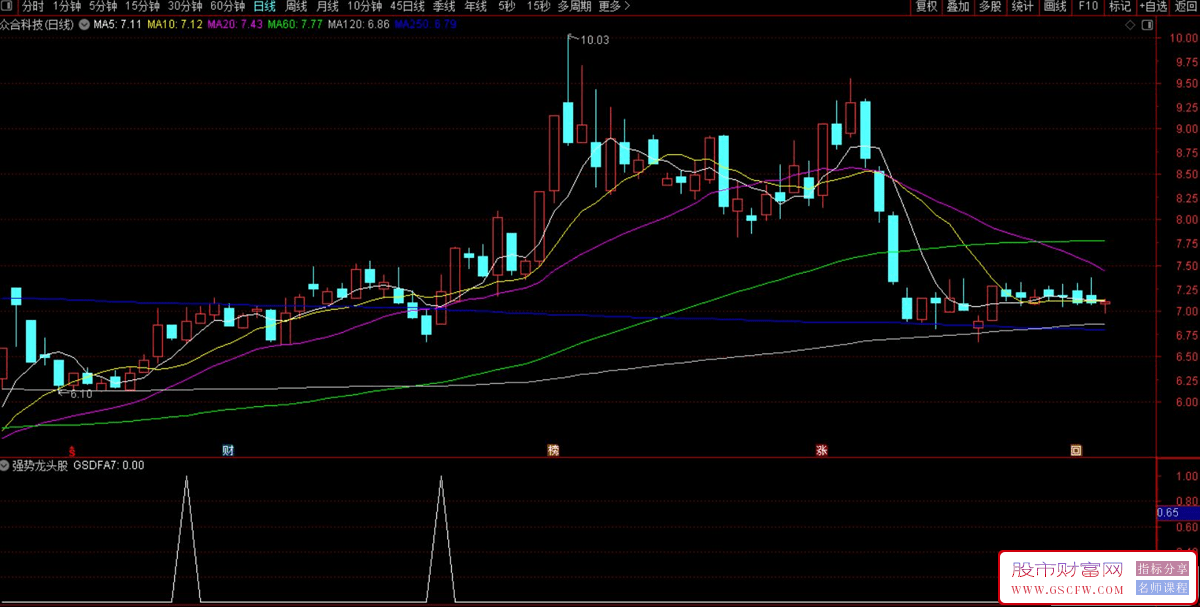This screenshot has width=1200, height=607.
Task: Click the +自选 add to watchlist button
Action: tap(1152, 6)
